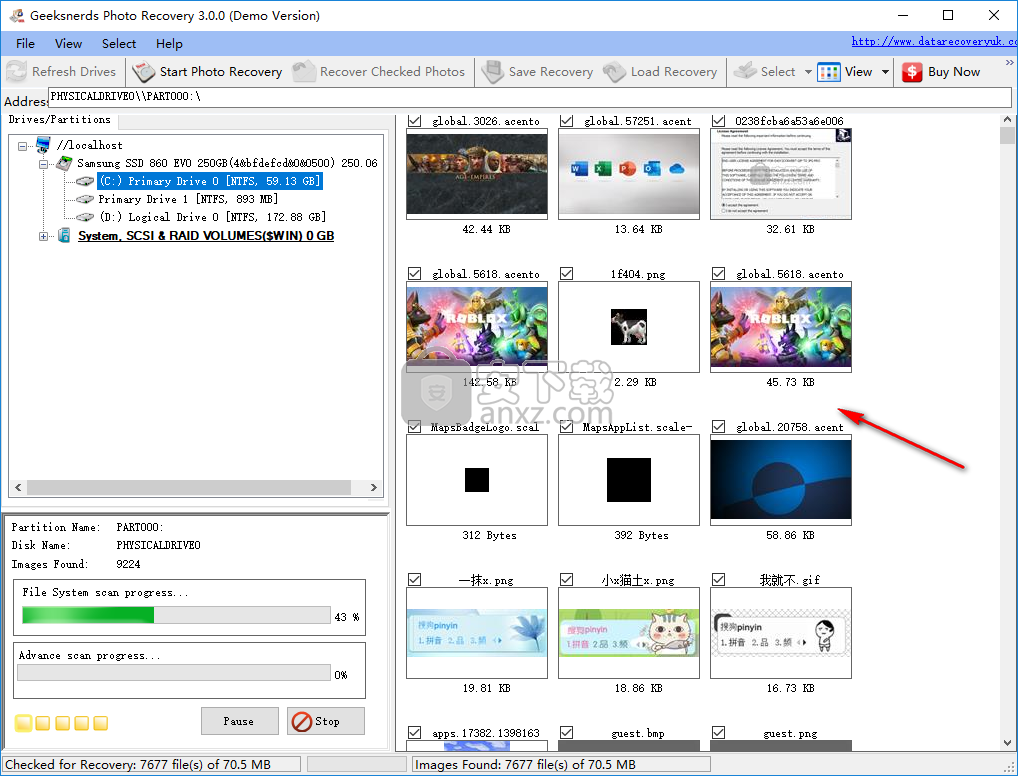Uncheck the apps.17382.1398163 checkbox
The image size is (1018, 776).
[x=414, y=732]
